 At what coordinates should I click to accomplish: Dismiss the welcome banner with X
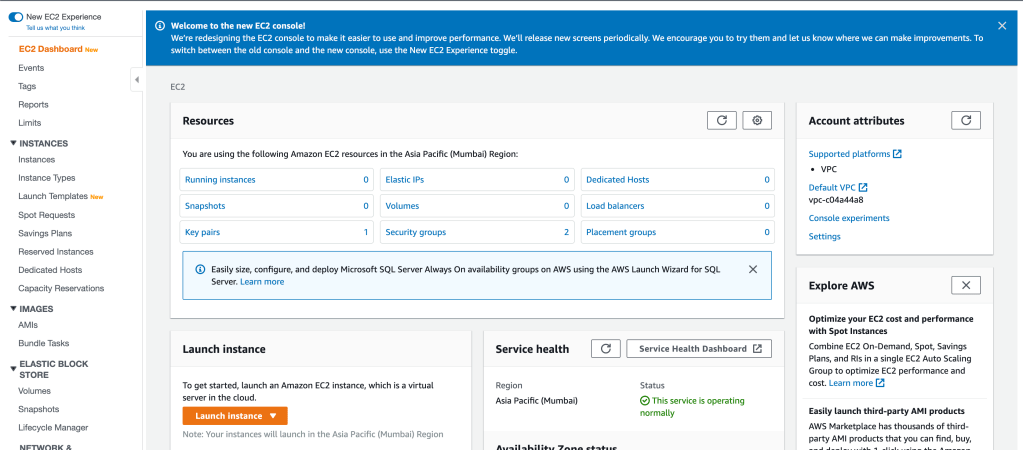pyautogui.click(x=1002, y=25)
